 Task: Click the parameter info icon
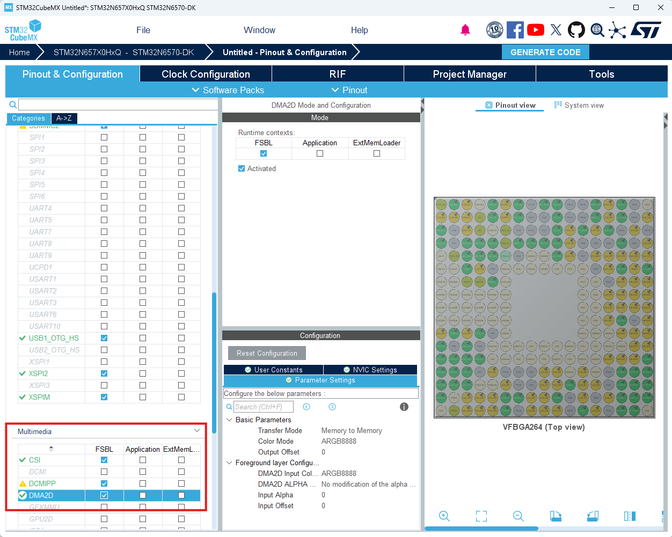pos(404,407)
